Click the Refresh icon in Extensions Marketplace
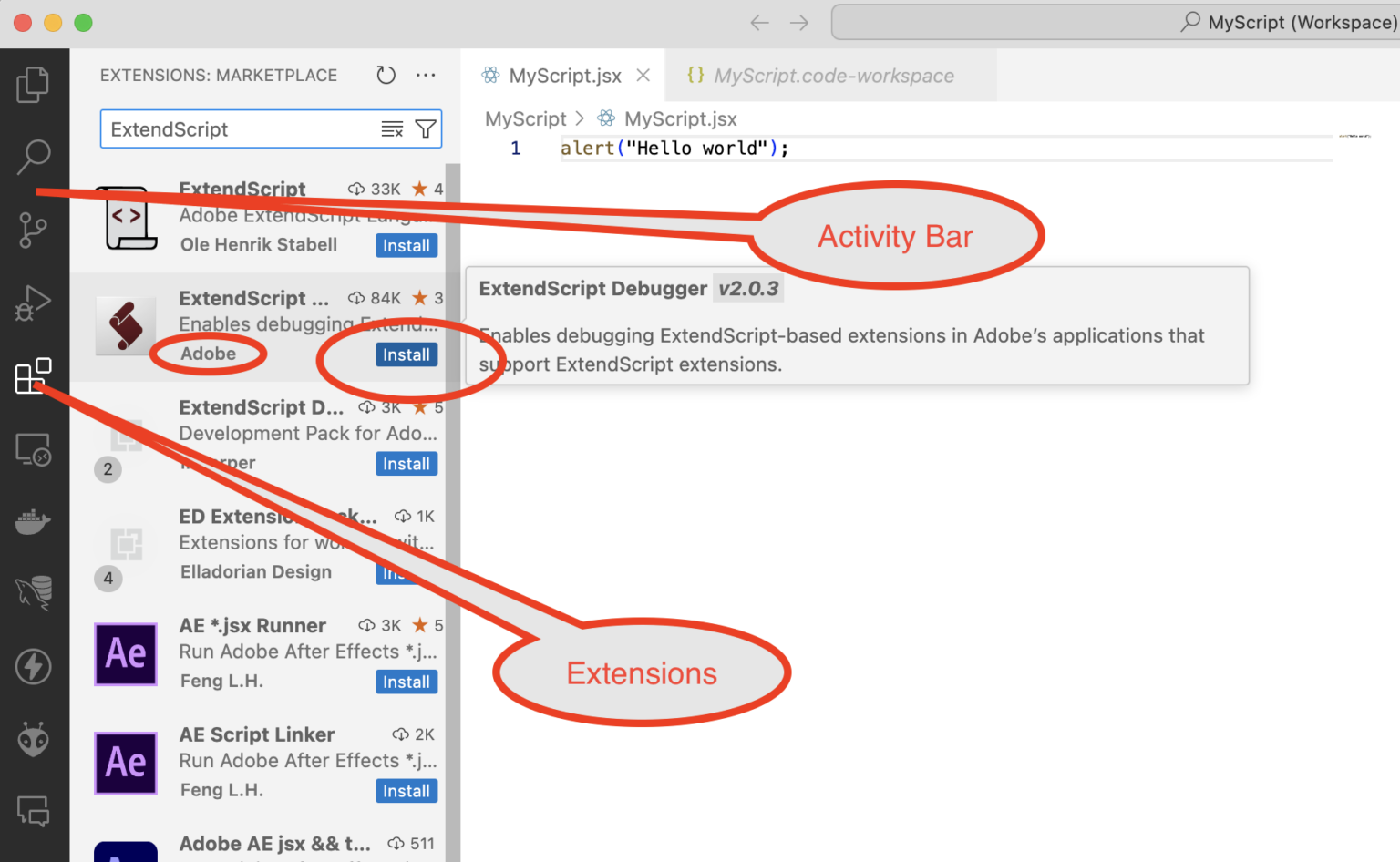This screenshot has height=862, width=1400. tap(386, 75)
